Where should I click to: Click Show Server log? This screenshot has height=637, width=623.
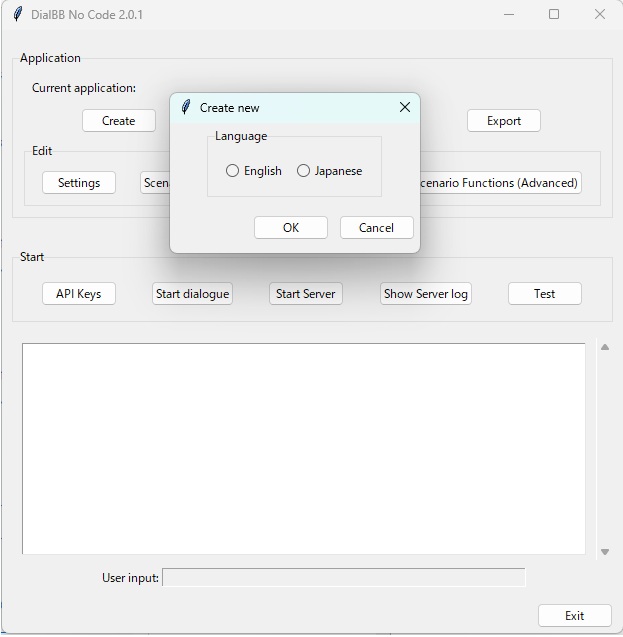pos(426,294)
